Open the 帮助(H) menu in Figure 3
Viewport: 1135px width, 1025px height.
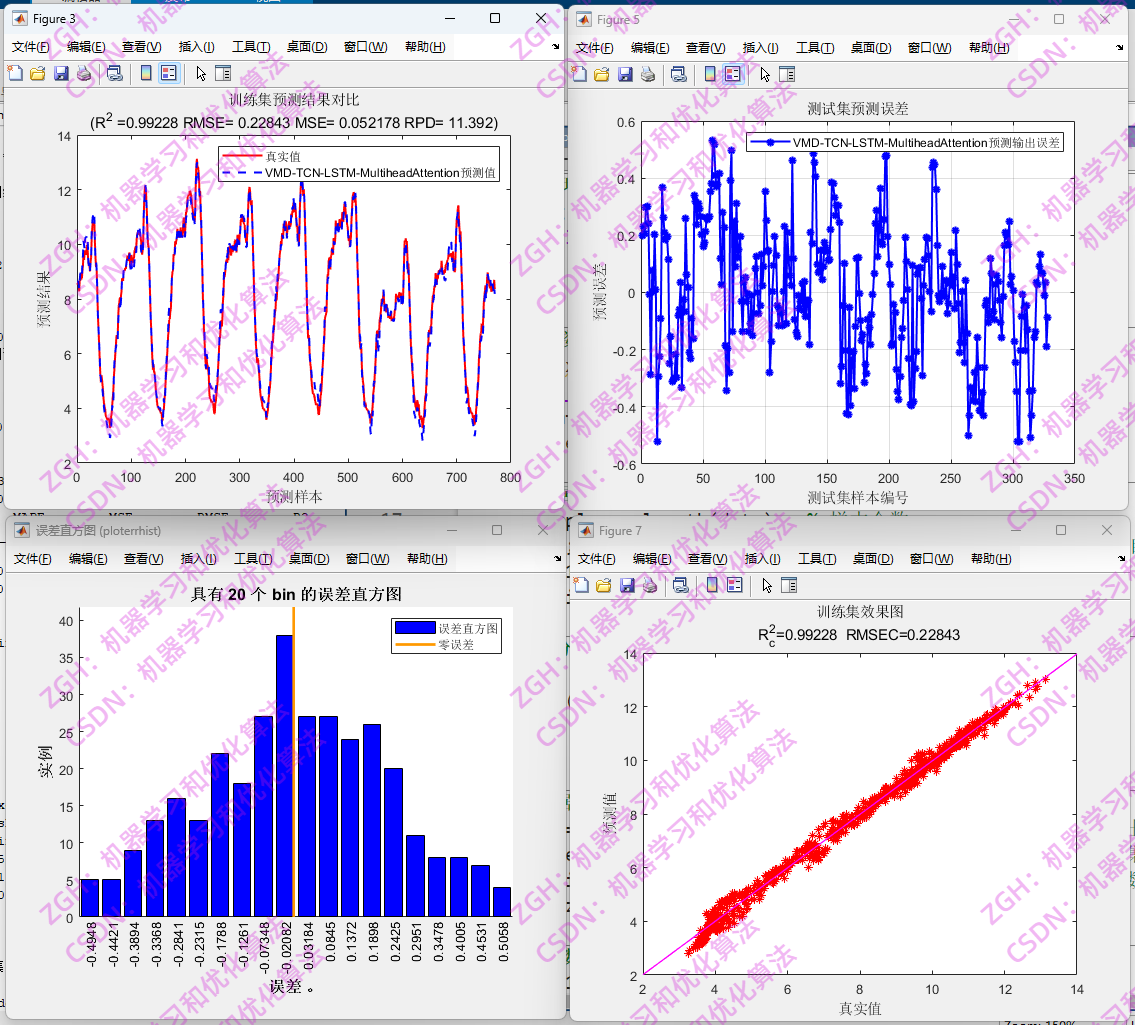(x=425, y=47)
